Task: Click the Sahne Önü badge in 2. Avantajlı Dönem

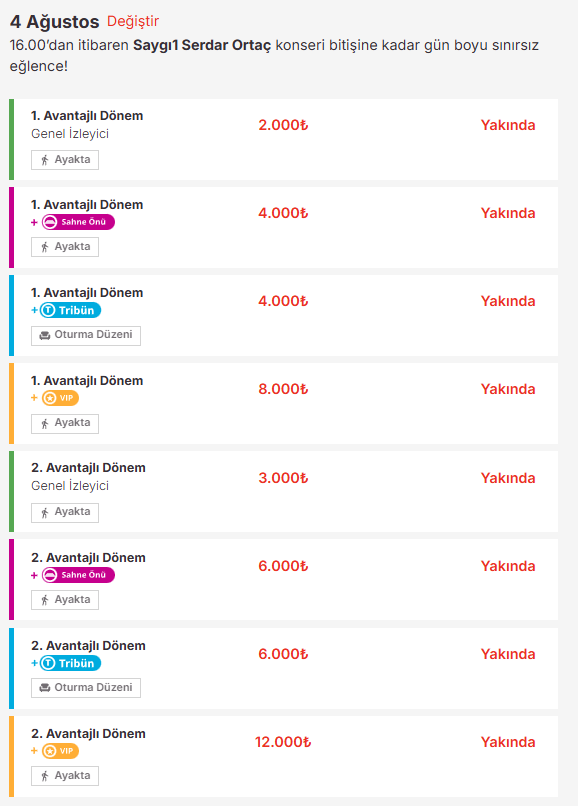Action: pyautogui.click(x=78, y=575)
